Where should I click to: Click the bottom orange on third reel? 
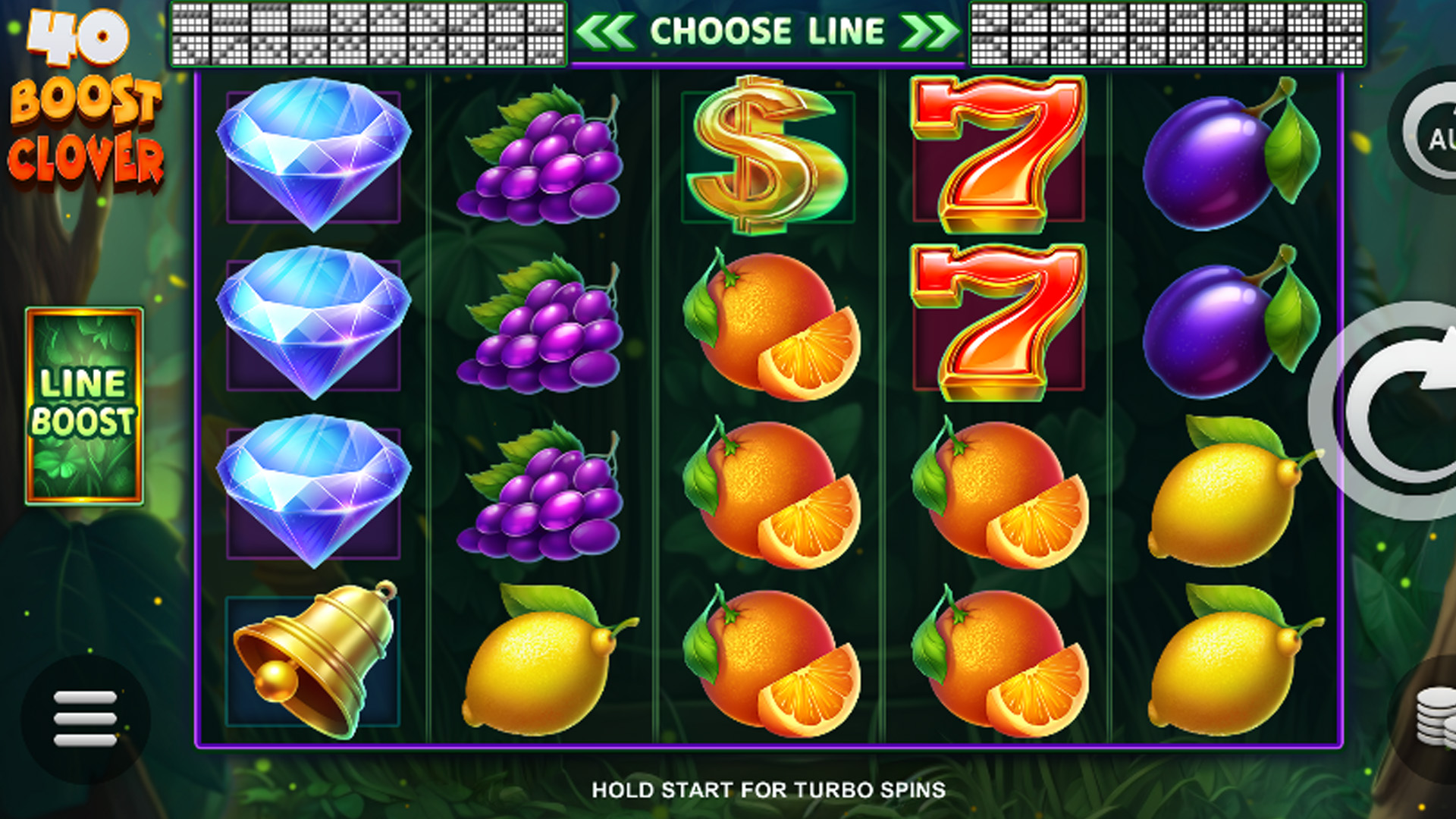coord(770,661)
